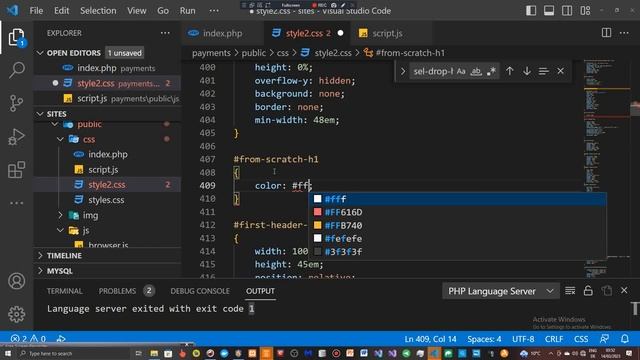This screenshot has width=640, height=360.
Task: Open the Source Control view
Action: point(16,103)
